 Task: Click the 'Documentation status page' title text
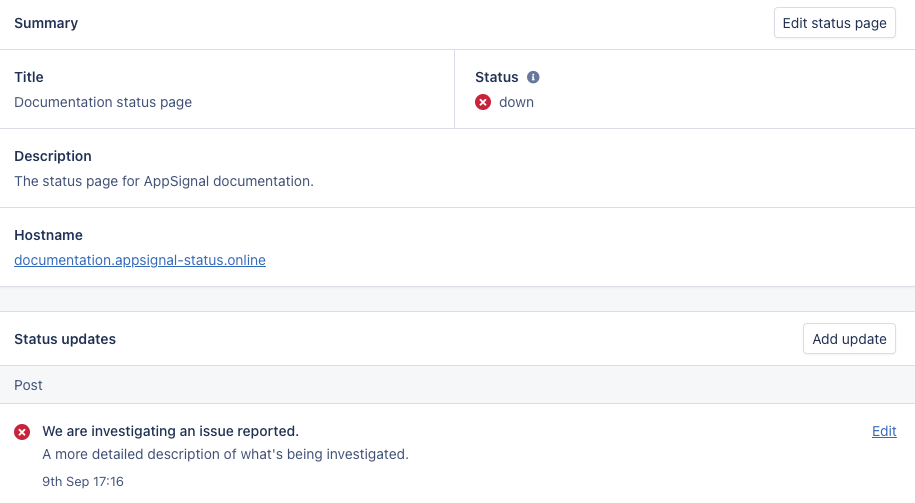pos(103,102)
